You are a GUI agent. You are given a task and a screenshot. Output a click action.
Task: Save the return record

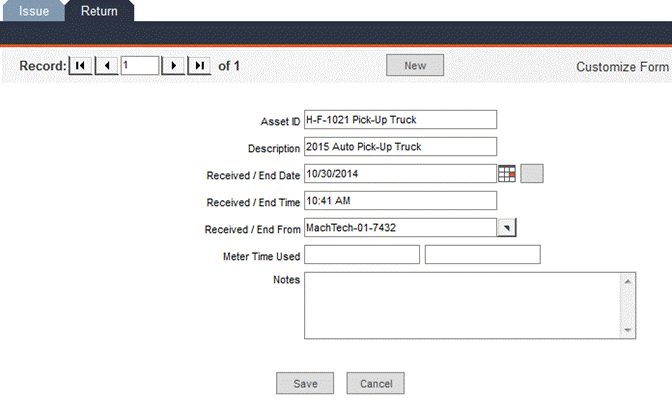tap(305, 383)
